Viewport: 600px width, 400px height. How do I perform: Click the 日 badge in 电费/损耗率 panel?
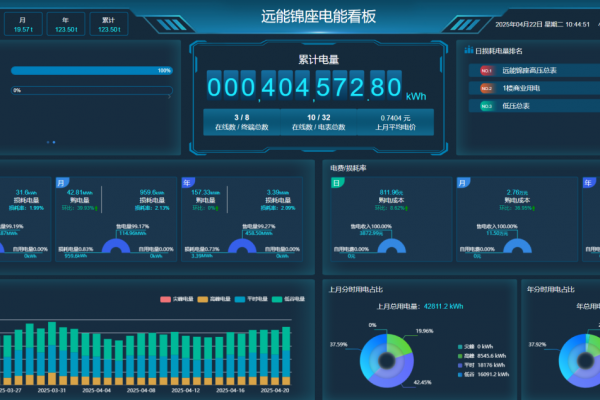coord(337,183)
